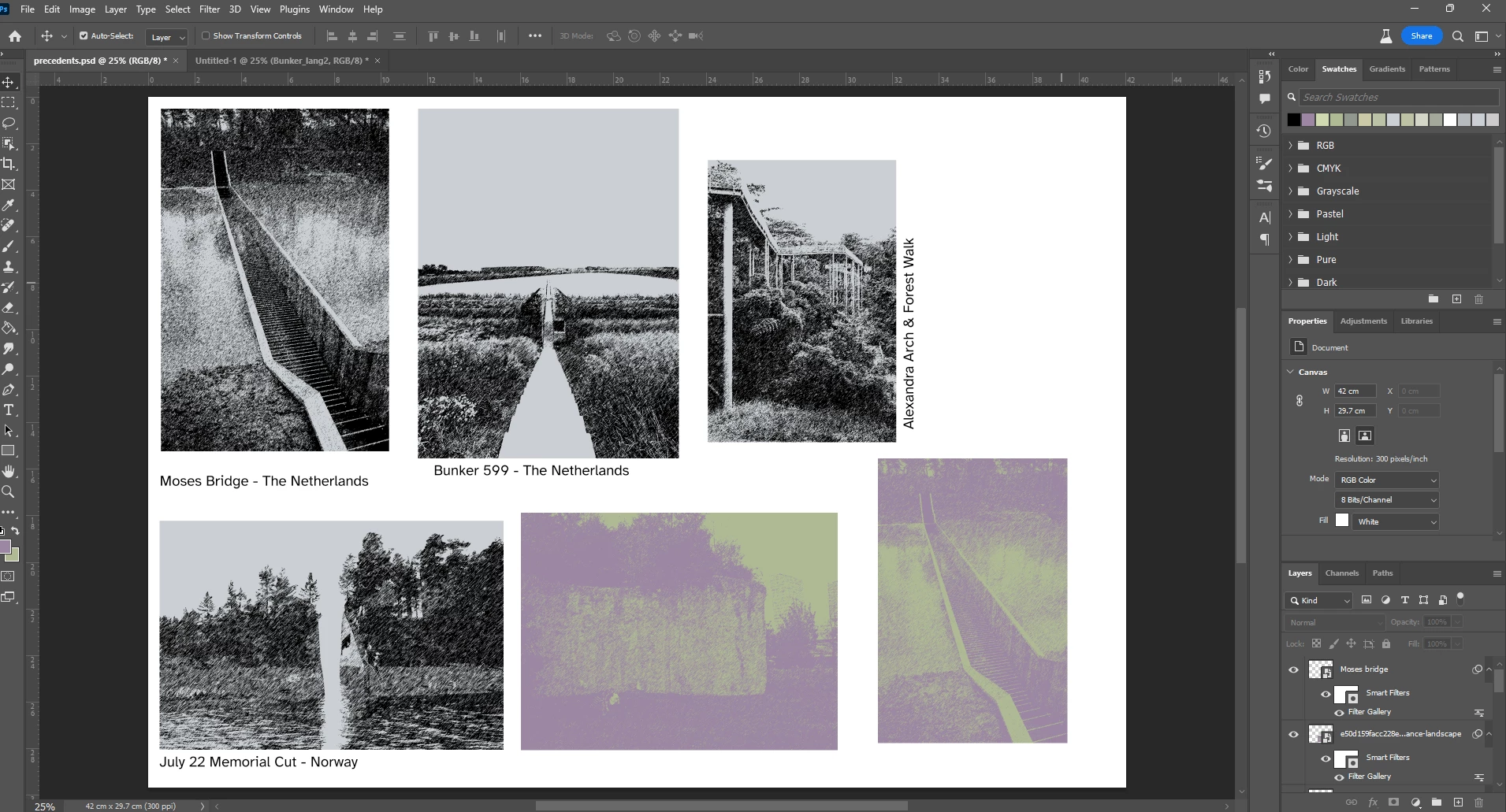1506x812 pixels.
Task: Select the Paint Bucket tool
Action: point(9,328)
